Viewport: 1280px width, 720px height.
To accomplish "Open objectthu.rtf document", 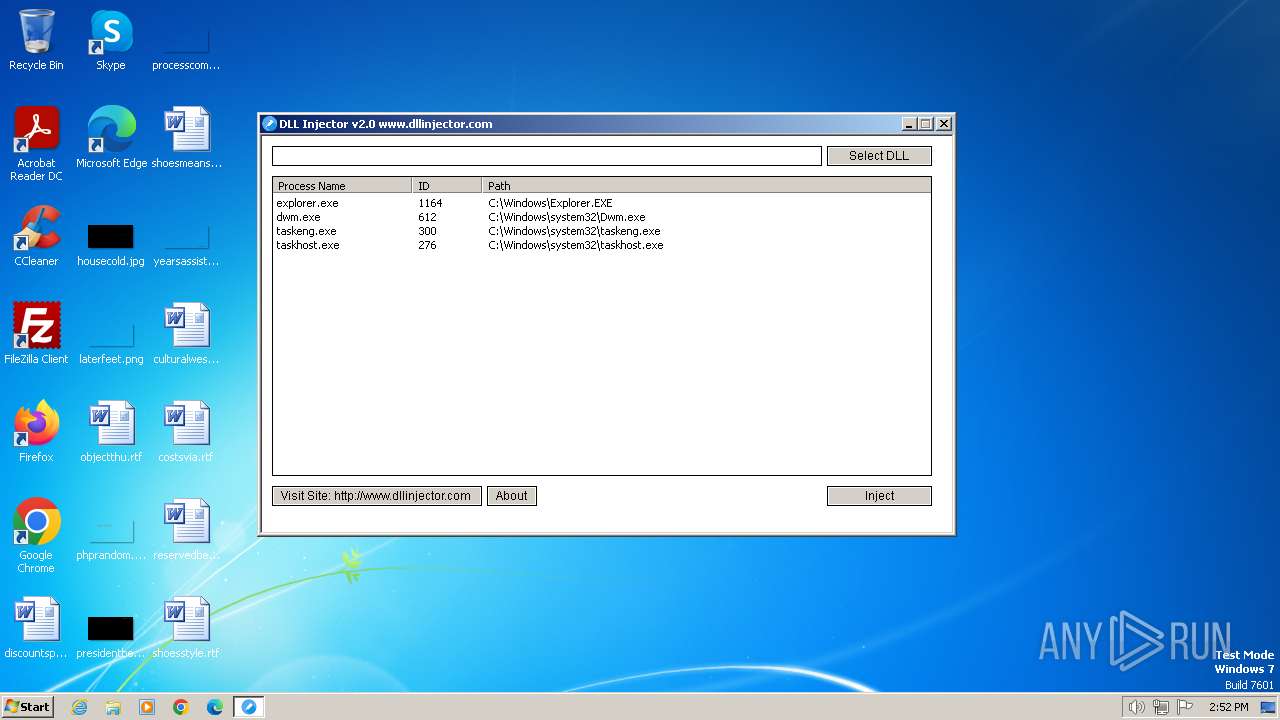I will point(111,431).
